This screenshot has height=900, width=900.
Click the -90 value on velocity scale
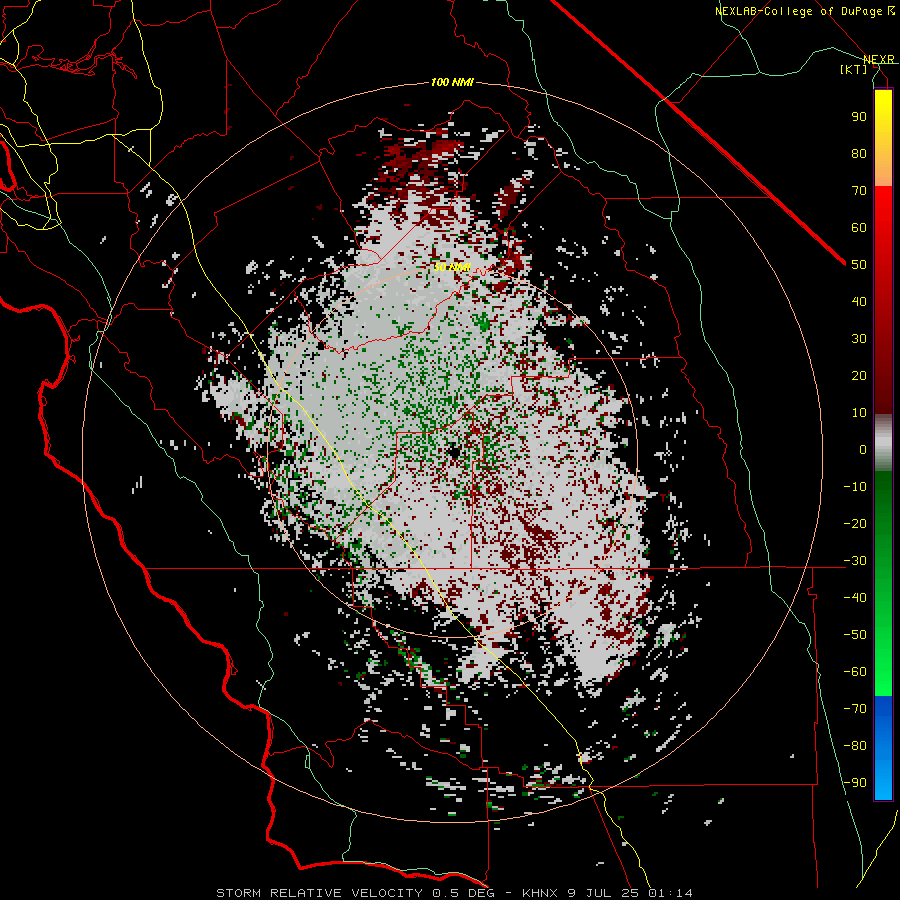(855, 783)
